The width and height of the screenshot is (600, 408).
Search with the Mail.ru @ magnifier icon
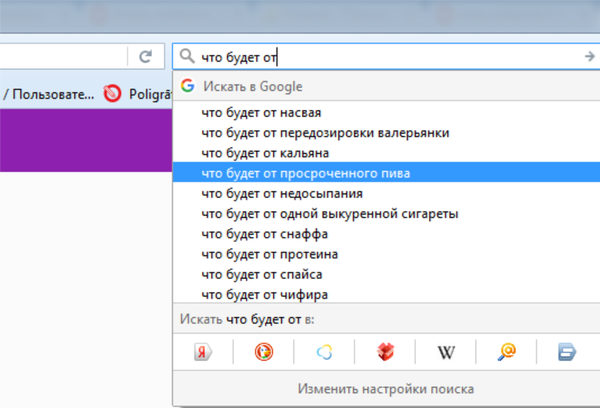coord(507,351)
